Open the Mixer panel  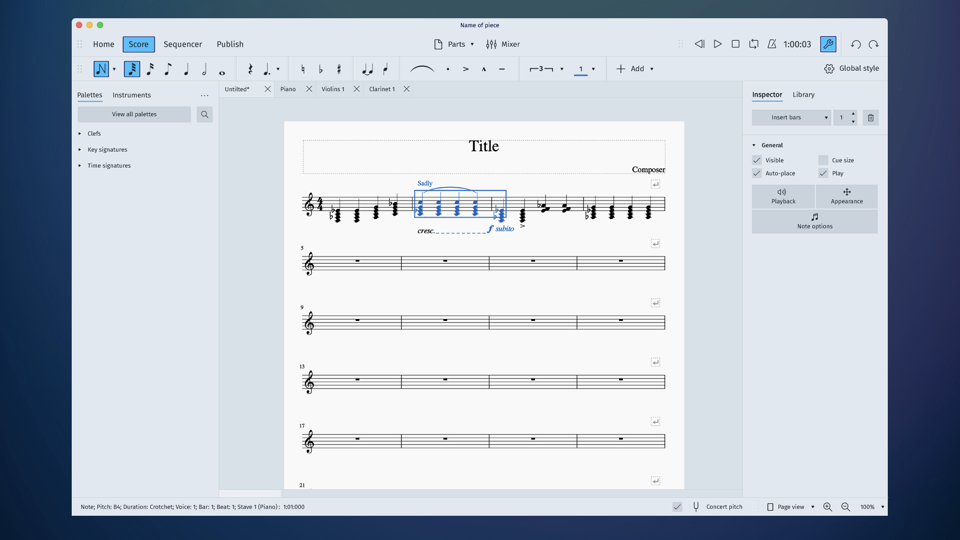pyautogui.click(x=503, y=44)
